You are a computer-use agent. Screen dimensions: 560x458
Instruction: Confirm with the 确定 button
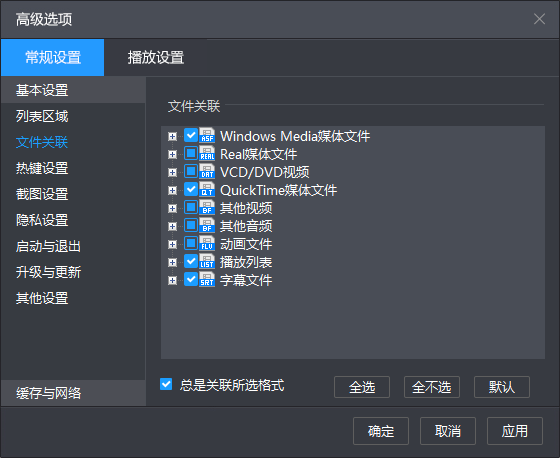pos(381,431)
